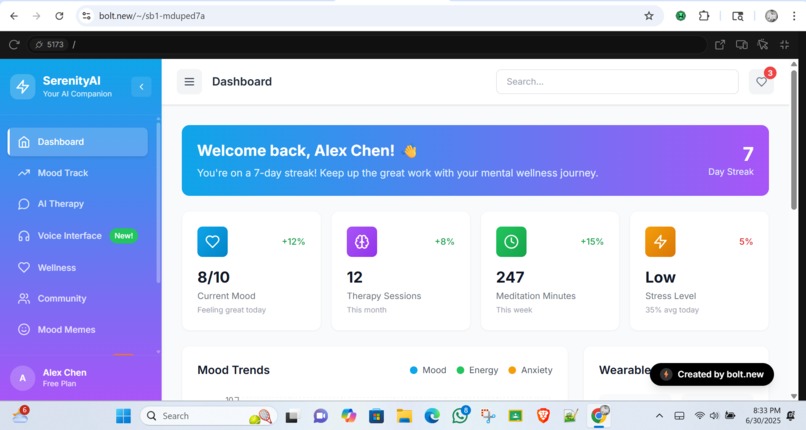Viewport: 806px width, 430px height.
Task: Click the 7 Day Streak counter
Action: (731, 160)
